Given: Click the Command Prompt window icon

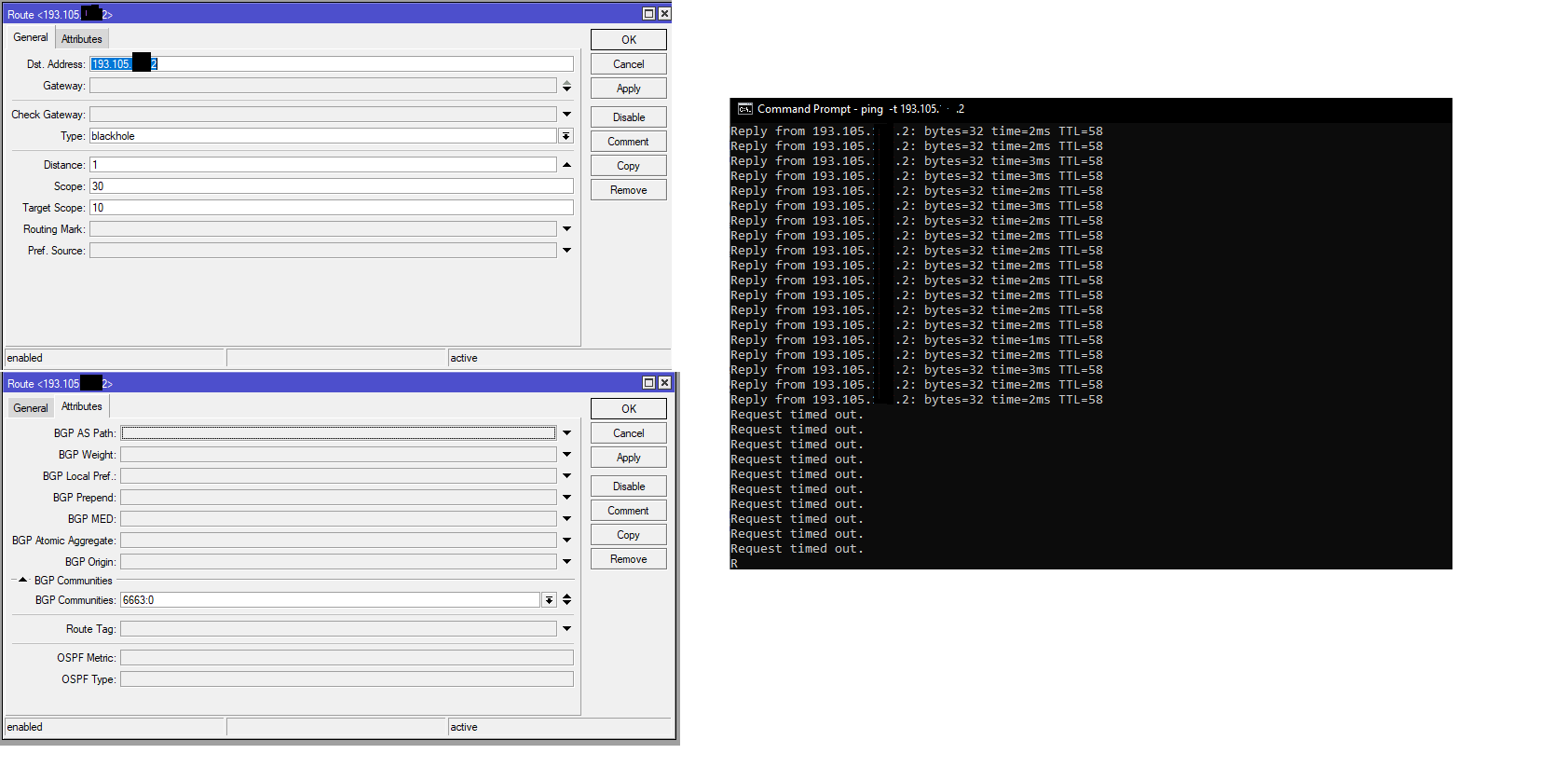Looking at the screenshot, I should [x=745, y=109].
